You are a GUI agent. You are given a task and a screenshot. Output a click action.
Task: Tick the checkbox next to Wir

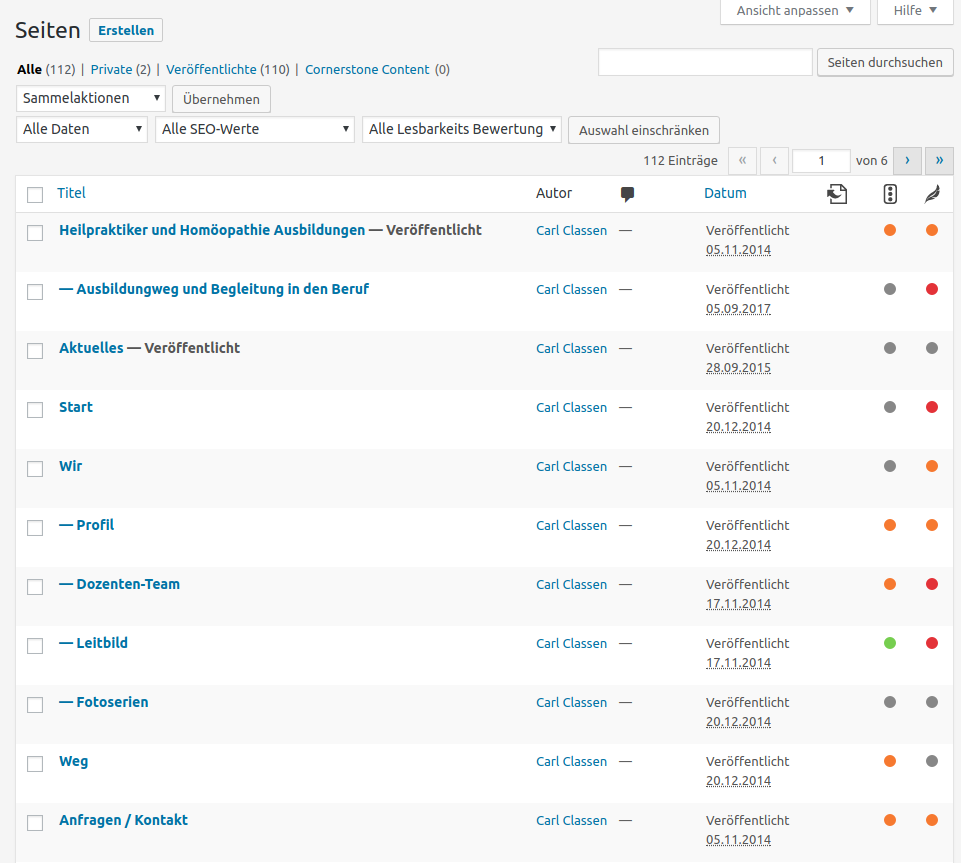(35, 469)
